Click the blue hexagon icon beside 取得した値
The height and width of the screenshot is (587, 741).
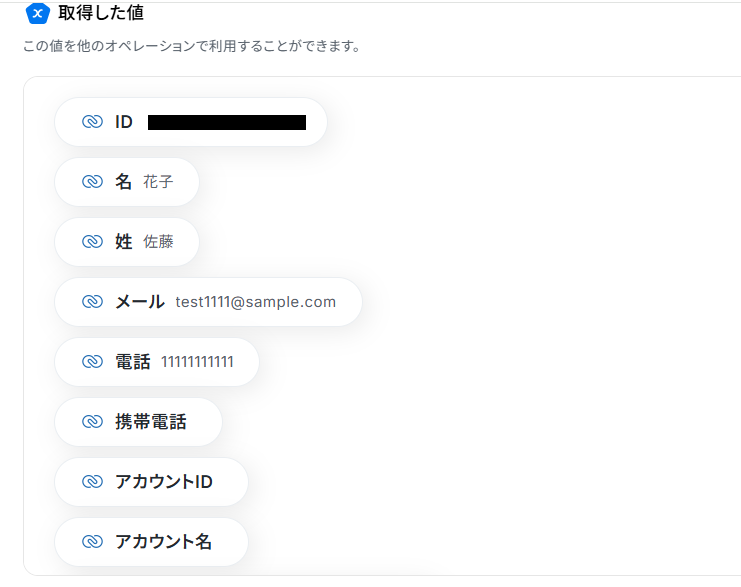pos(37,14)
